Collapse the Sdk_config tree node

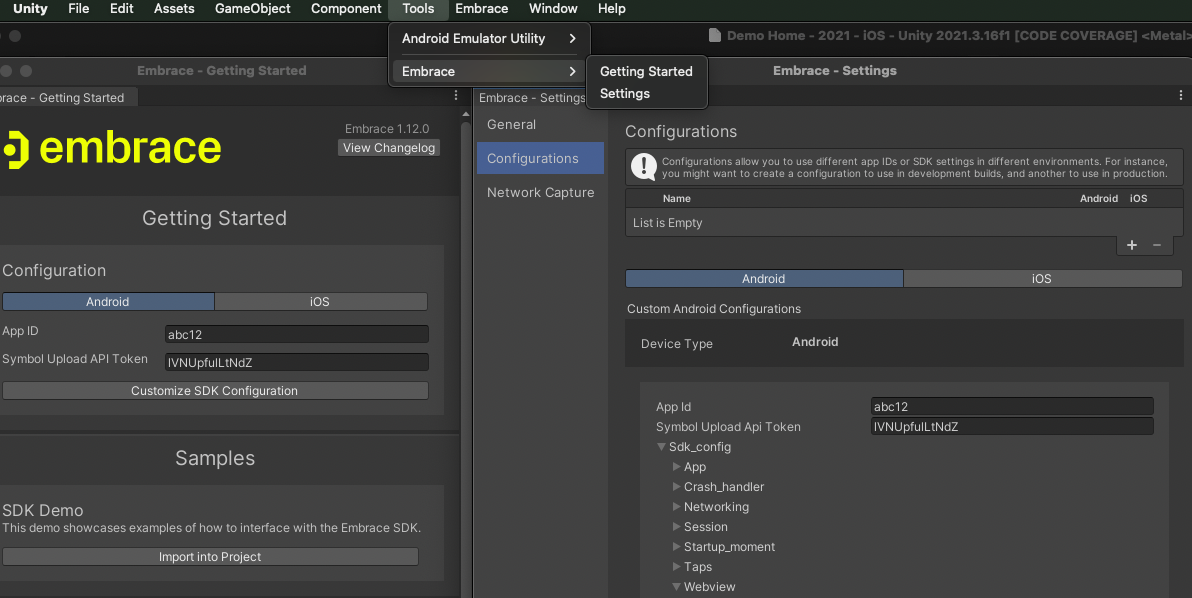click(x=661, y=447)
